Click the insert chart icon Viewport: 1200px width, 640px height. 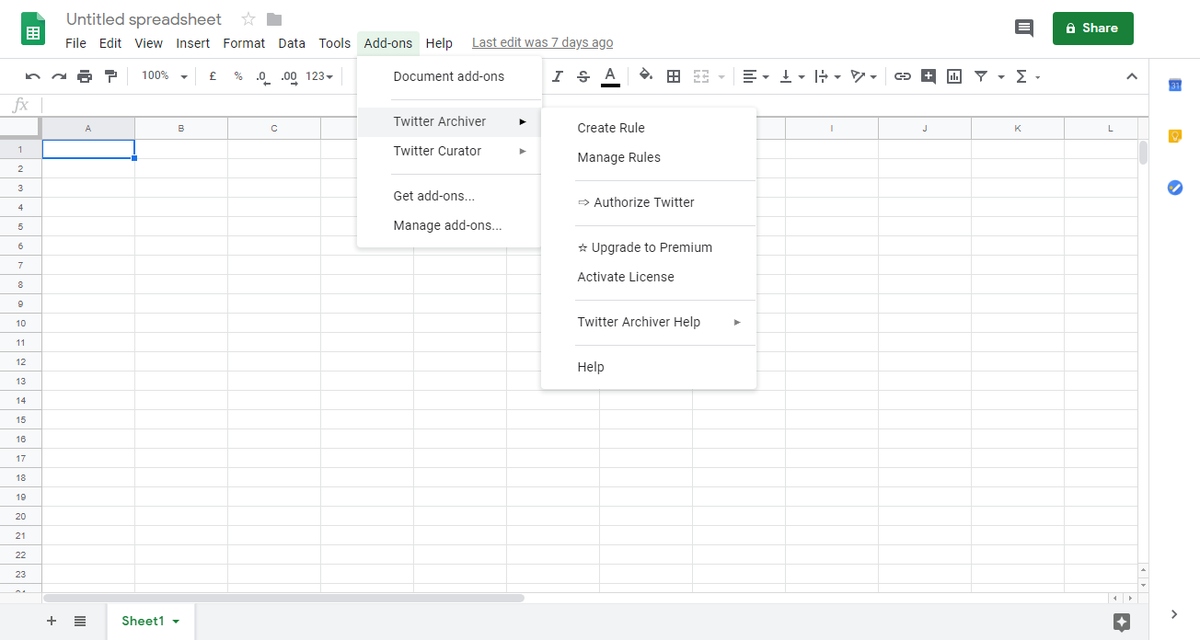[954, 76]
